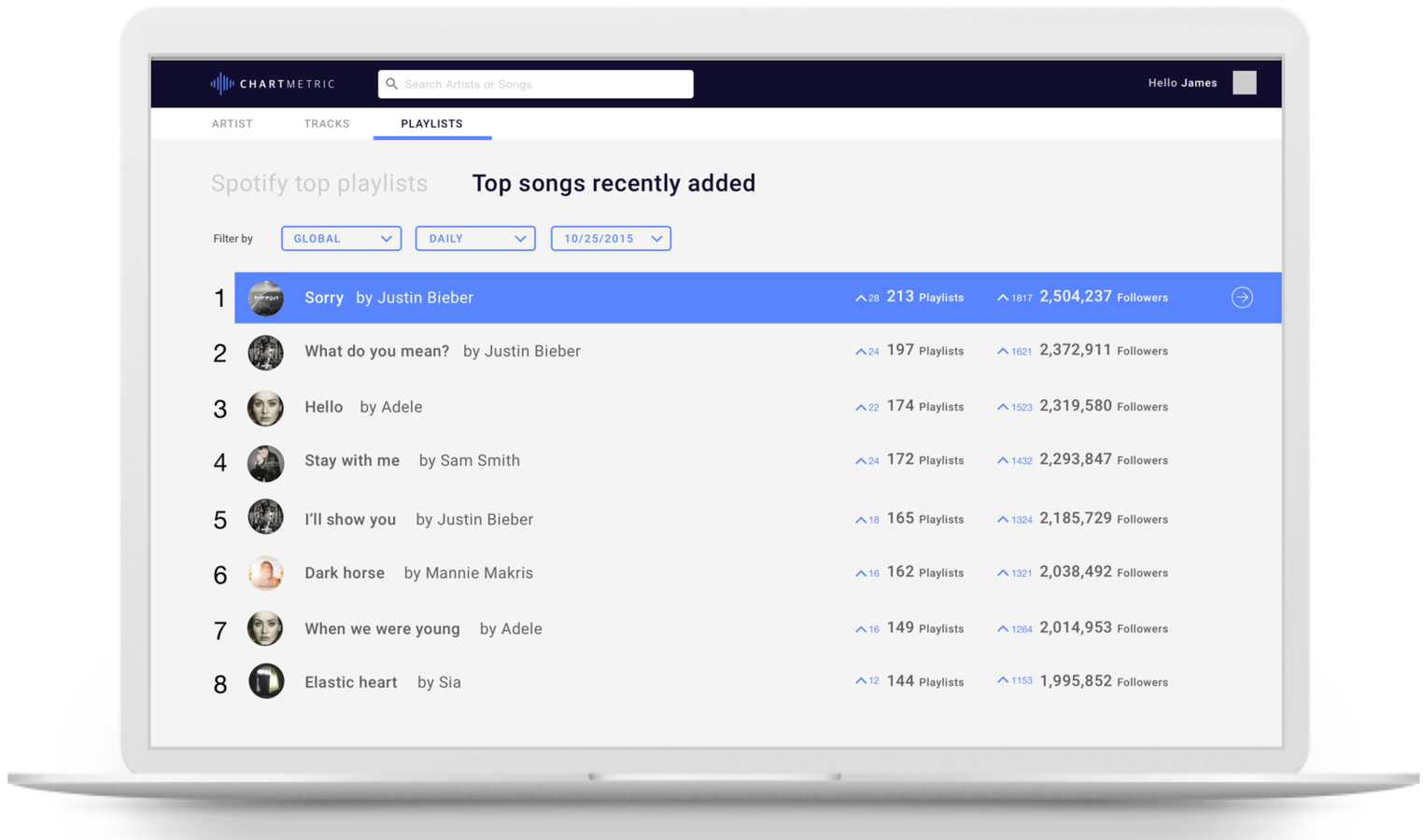Click the When we were young thumbnail

tap(265, 628)
